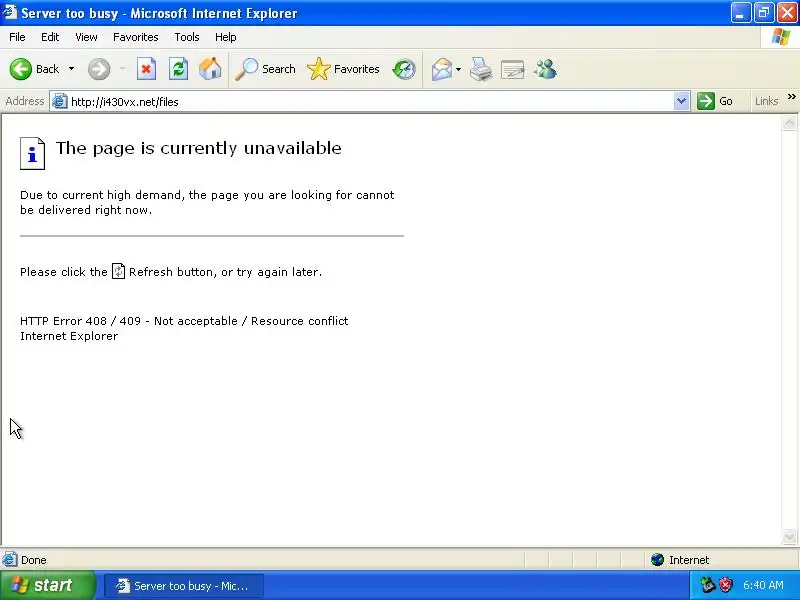Open the Favorites star pane
Screen dimensions: 800x600
point(343,69)
